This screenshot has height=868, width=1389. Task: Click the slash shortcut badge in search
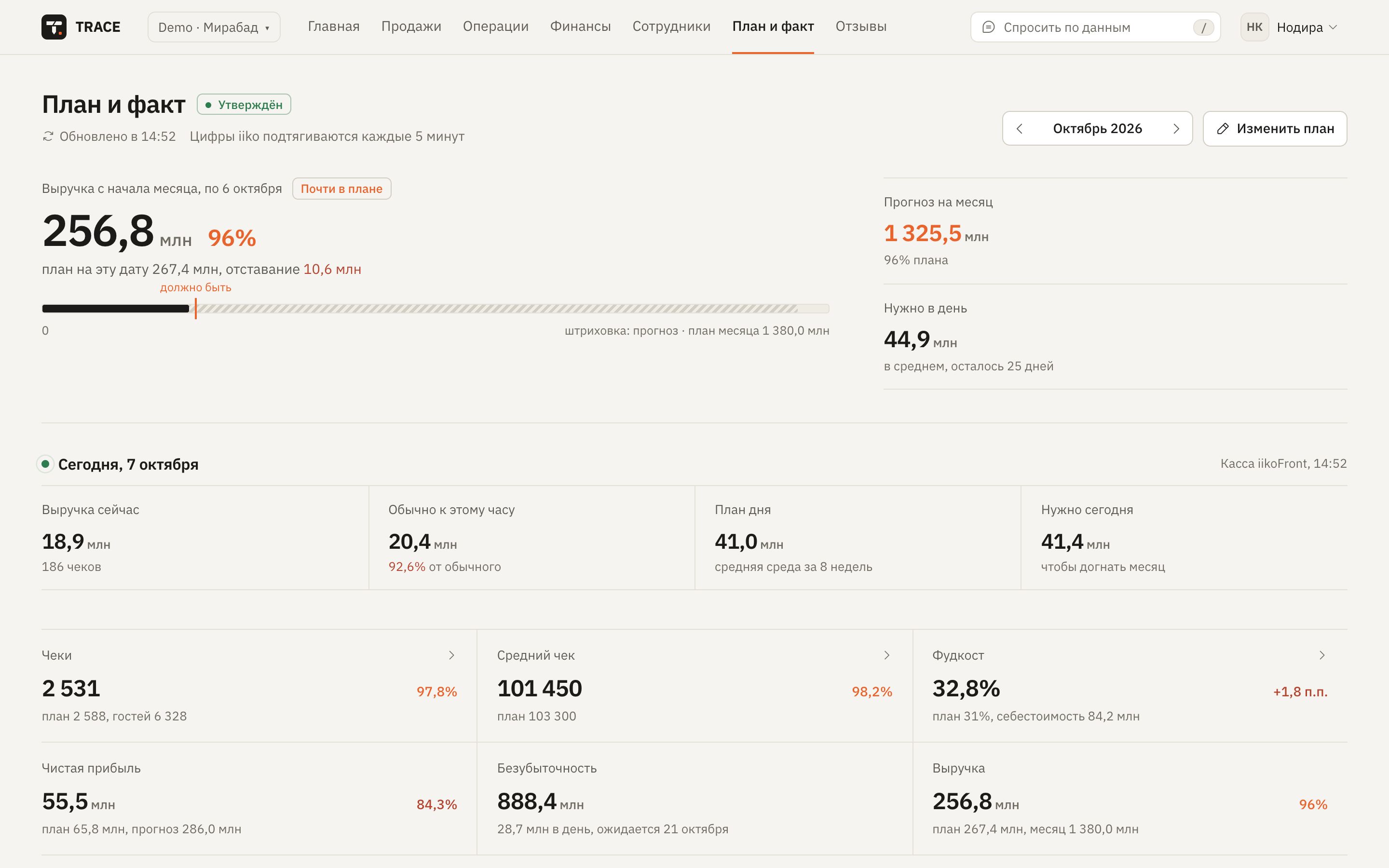coord(1203,27)
